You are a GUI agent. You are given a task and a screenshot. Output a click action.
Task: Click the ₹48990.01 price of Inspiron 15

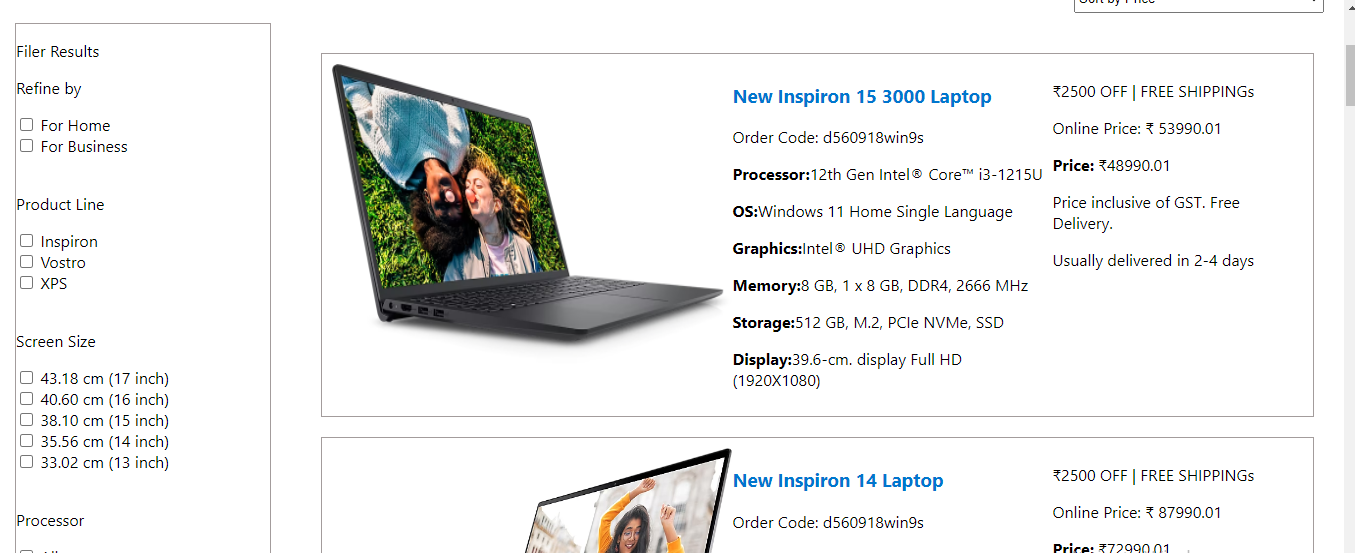(x=1134, y=166)
